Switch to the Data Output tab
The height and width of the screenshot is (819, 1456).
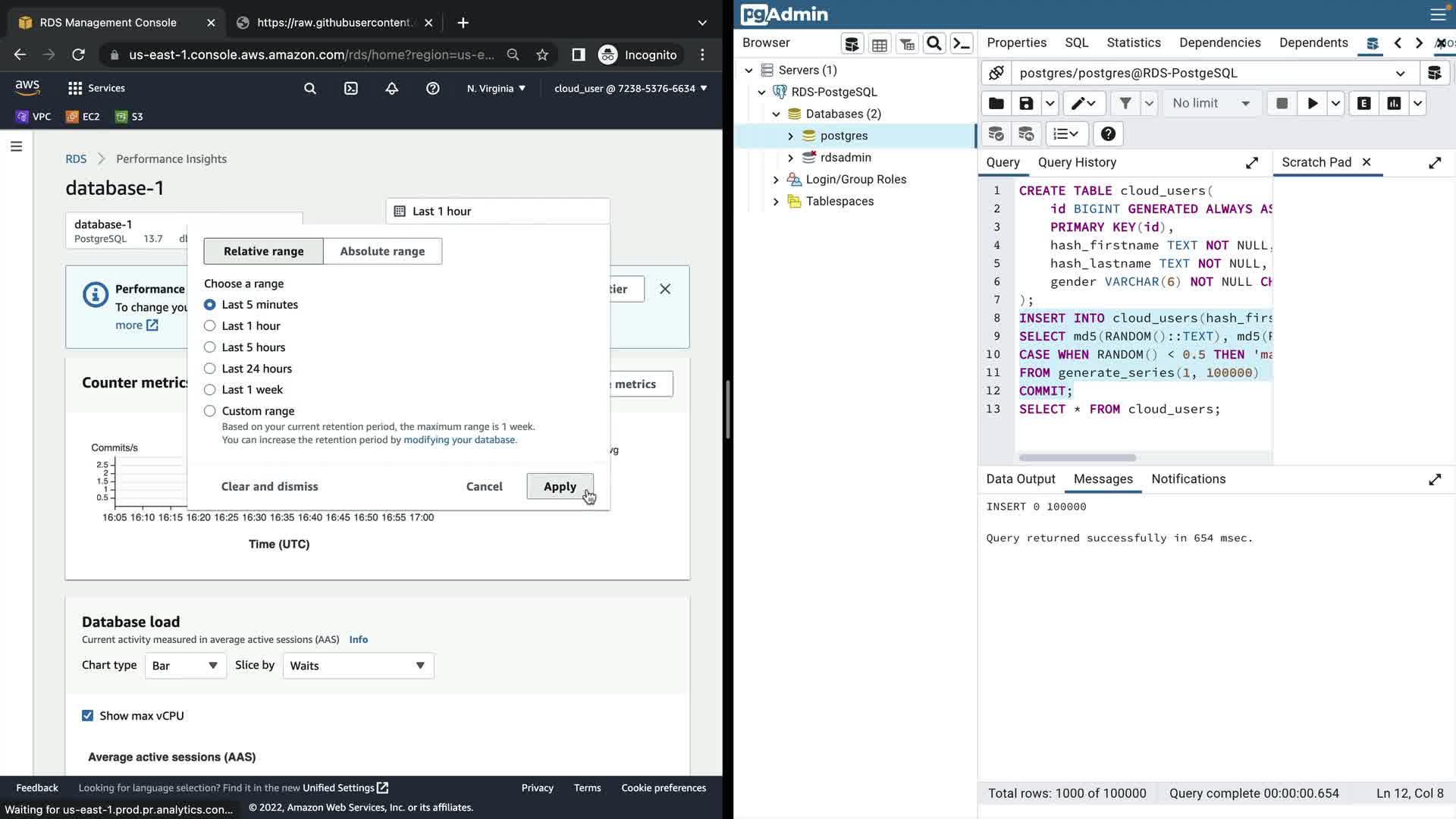1020,479
